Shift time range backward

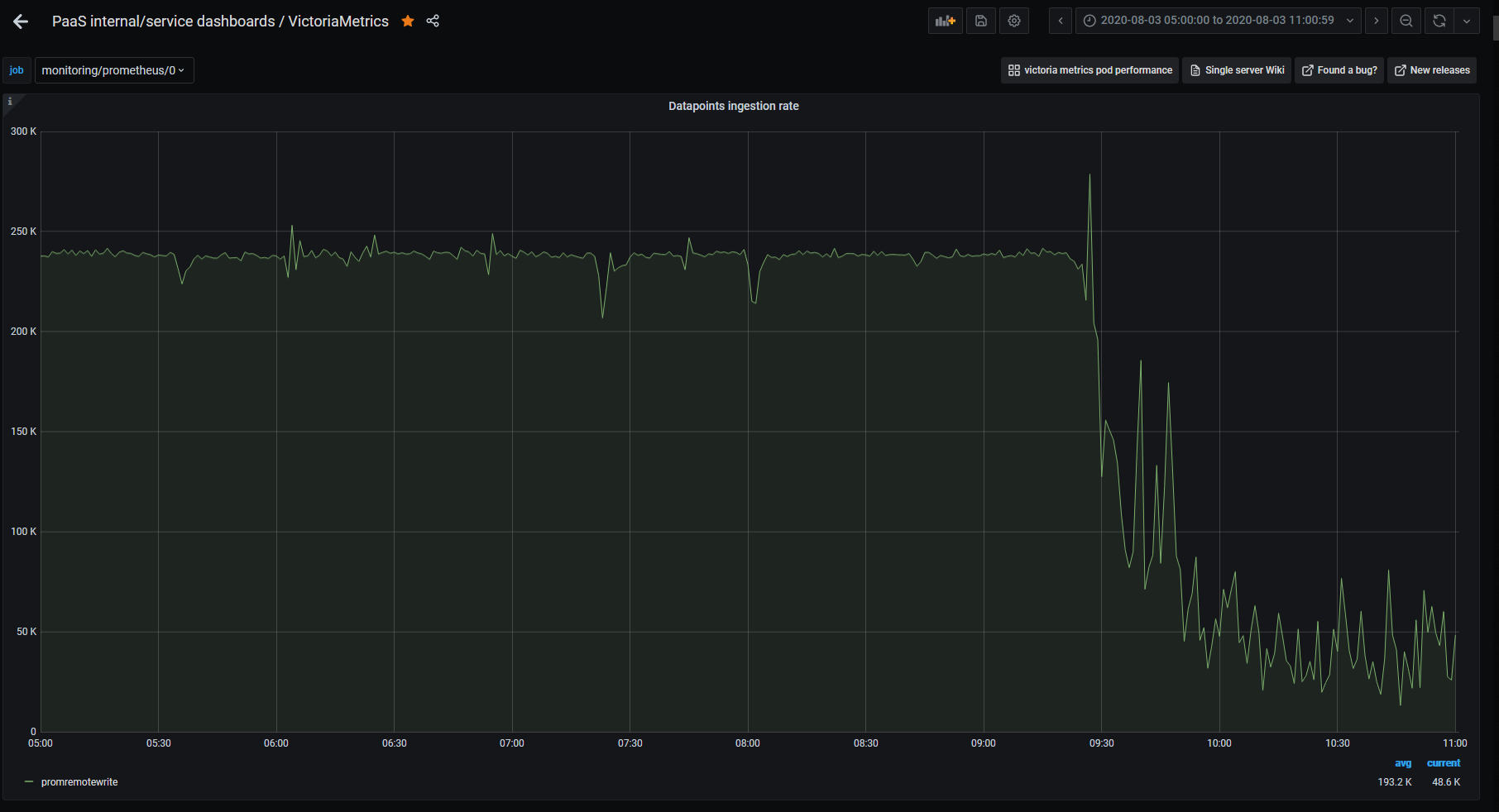click(x=1061, y=21)
